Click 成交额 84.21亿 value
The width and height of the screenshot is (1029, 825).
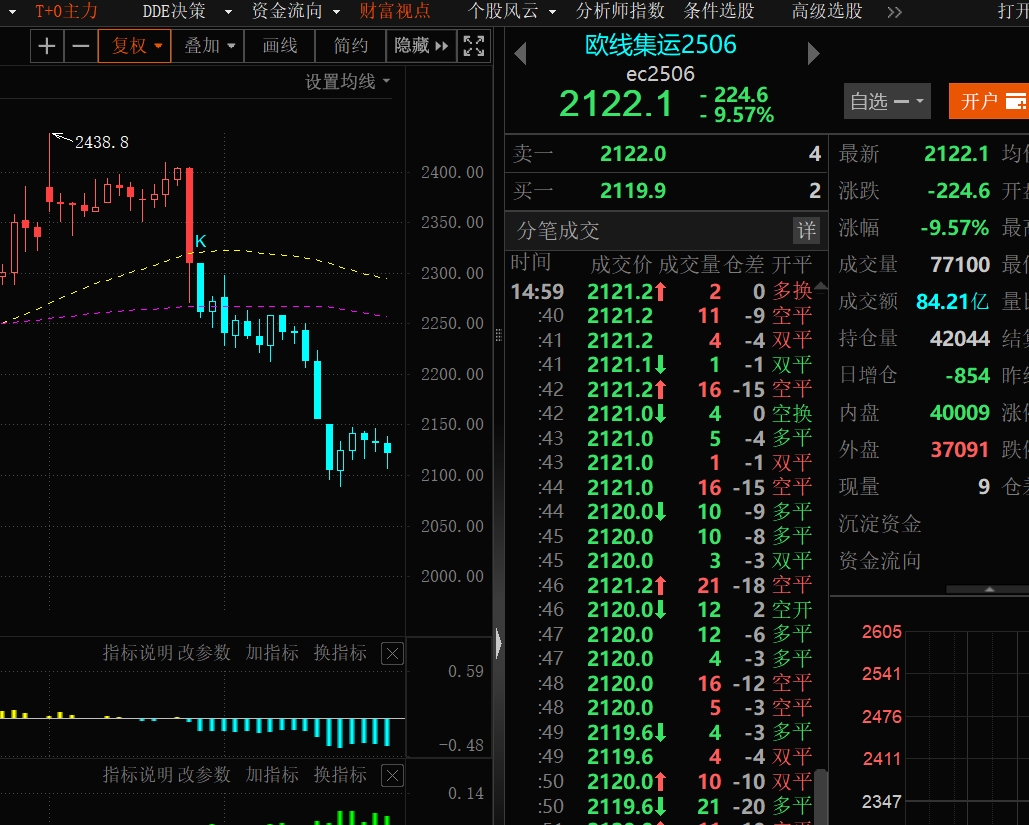pyautogui.click(x=952, y=301)
